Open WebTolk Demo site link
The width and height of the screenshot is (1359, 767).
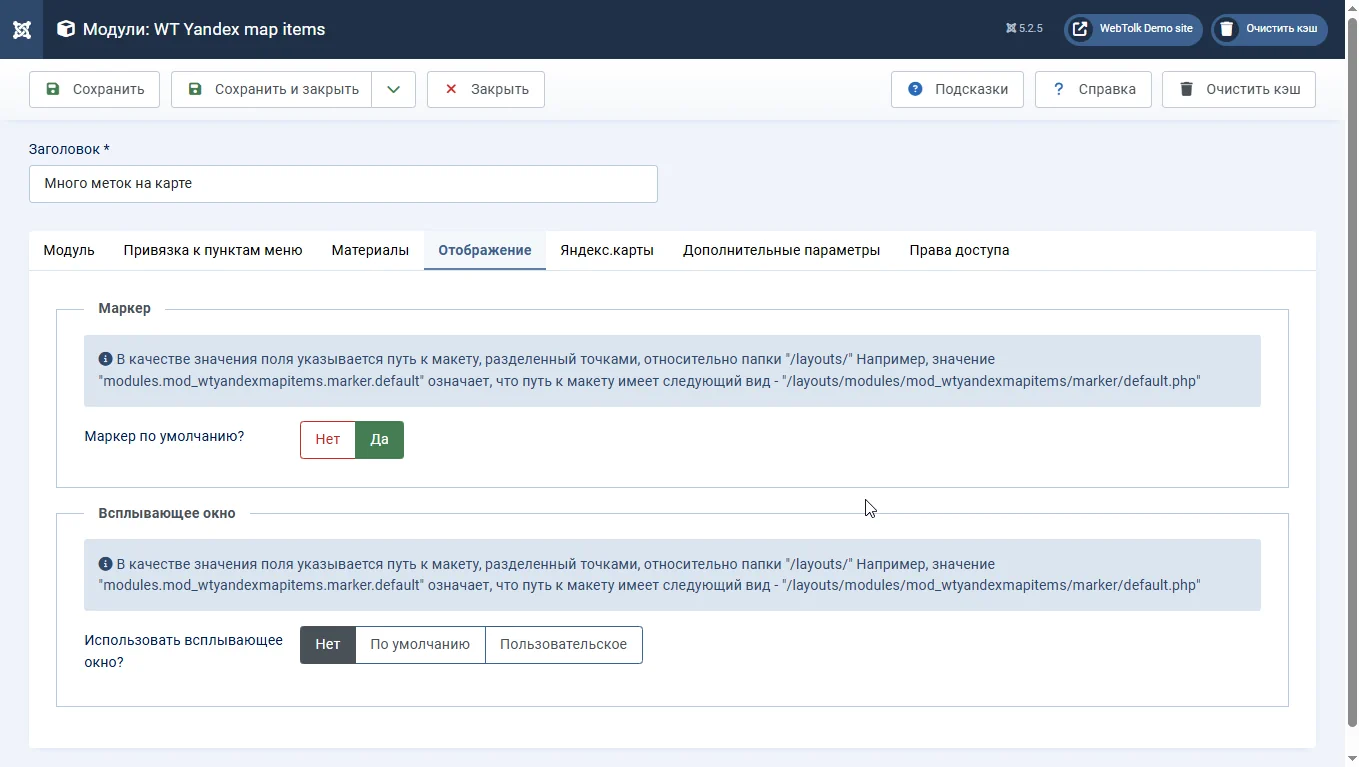click(1134, 29)
